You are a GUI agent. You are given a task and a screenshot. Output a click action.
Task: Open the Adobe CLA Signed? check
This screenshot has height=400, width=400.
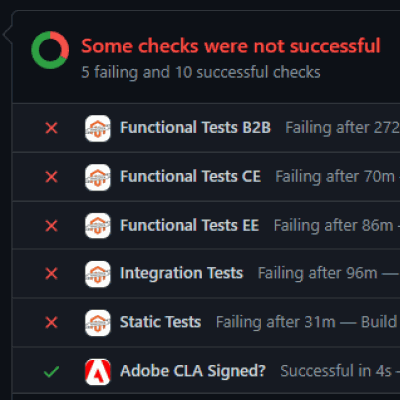point(193,371)
